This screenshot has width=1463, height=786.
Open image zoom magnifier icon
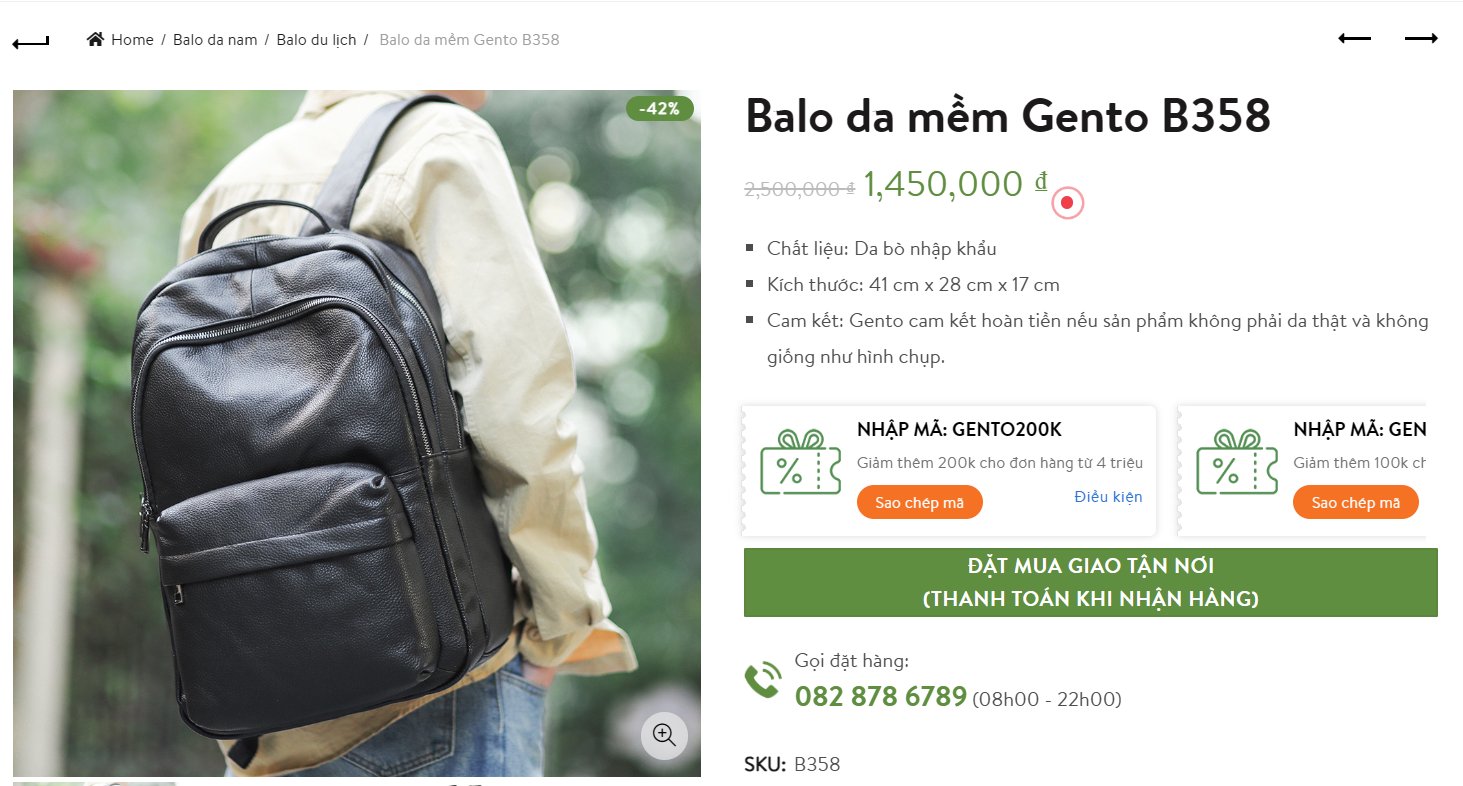point(664,735)
